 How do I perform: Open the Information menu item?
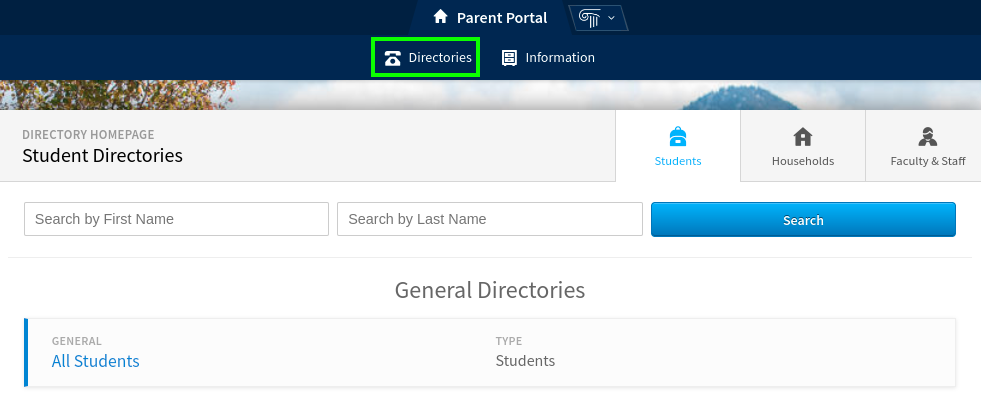click(560, 58)
